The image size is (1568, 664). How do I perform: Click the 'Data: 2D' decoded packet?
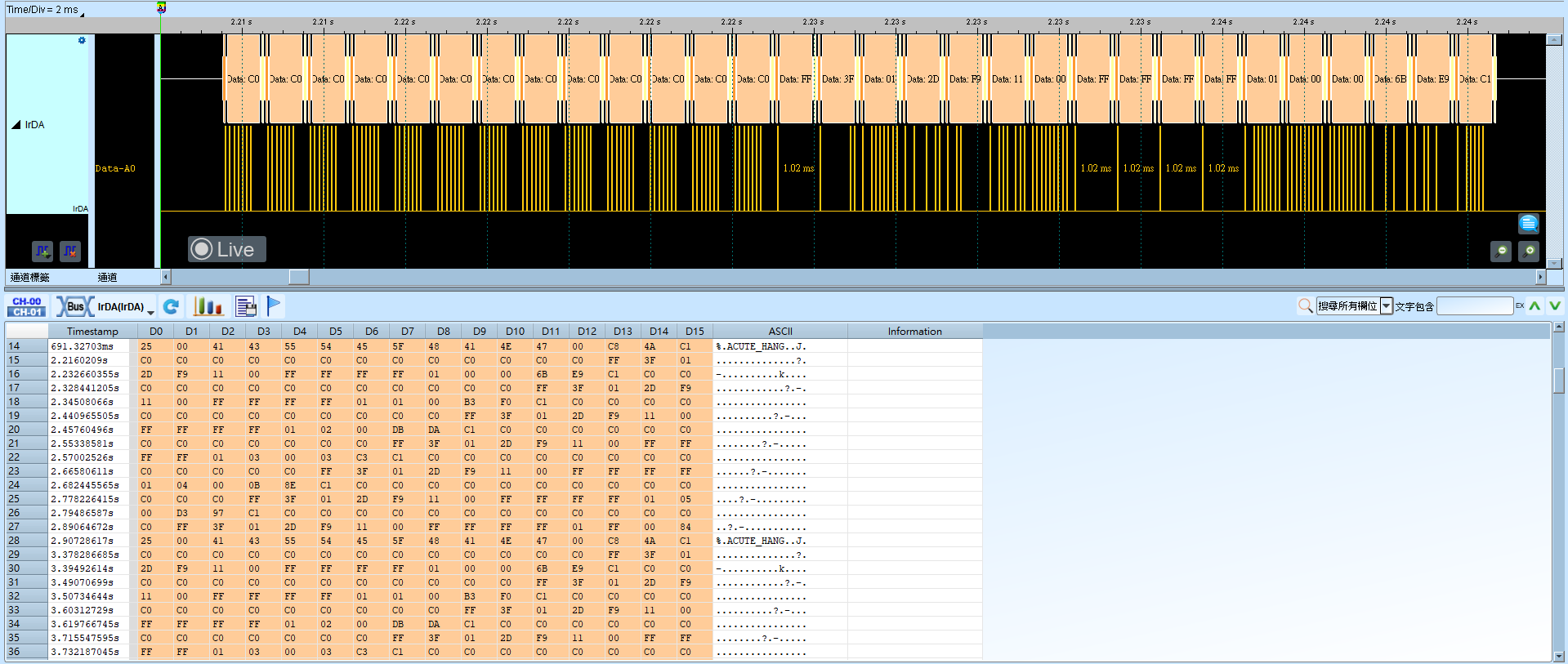click(922, 79)
